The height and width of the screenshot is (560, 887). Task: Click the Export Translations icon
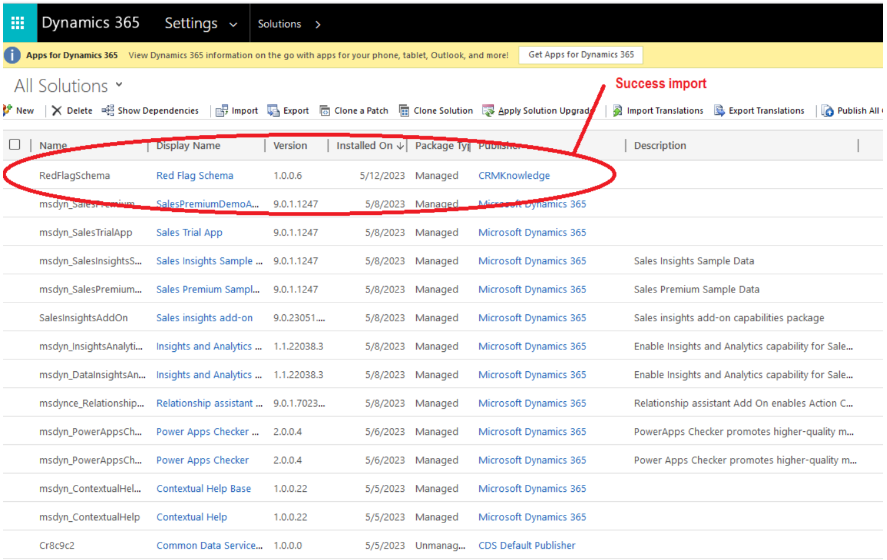click(719, 111)
